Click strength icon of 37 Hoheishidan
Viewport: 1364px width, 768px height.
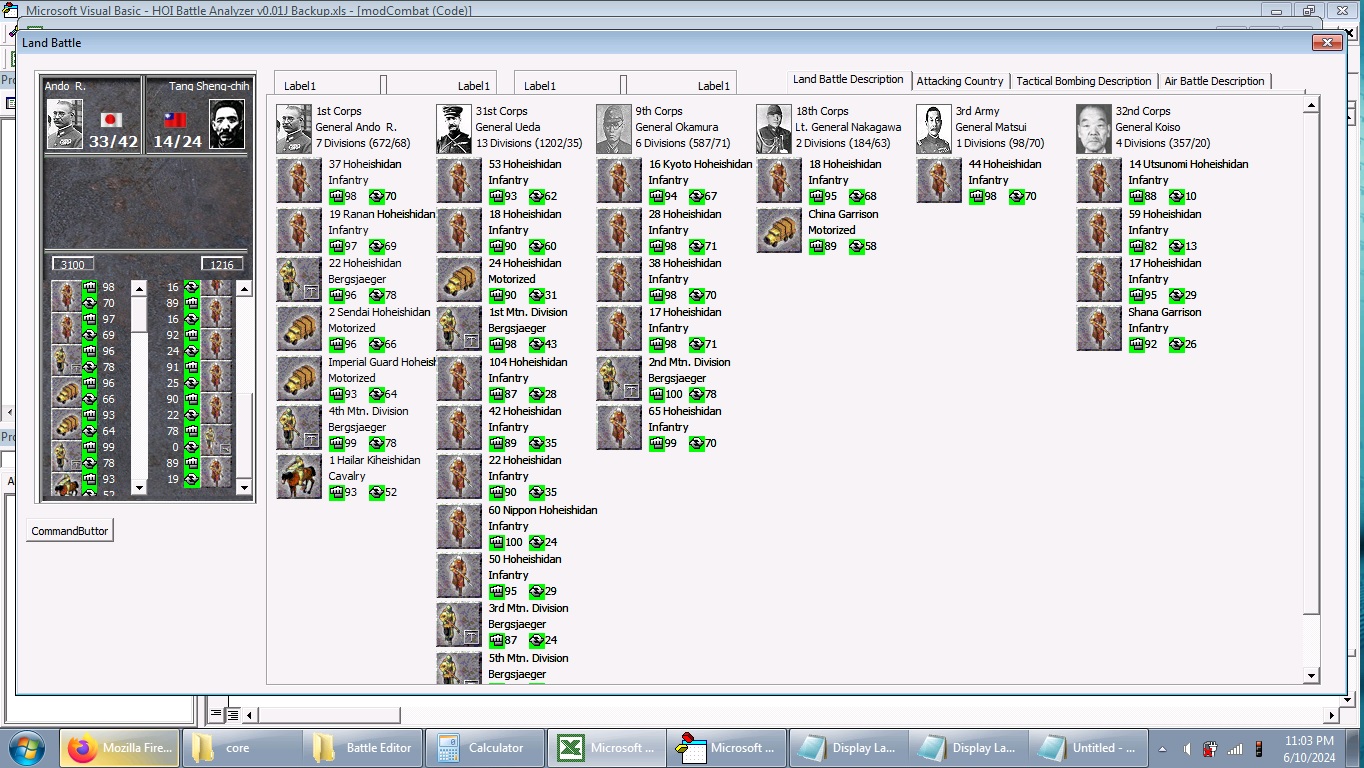(x=336, y=196)
